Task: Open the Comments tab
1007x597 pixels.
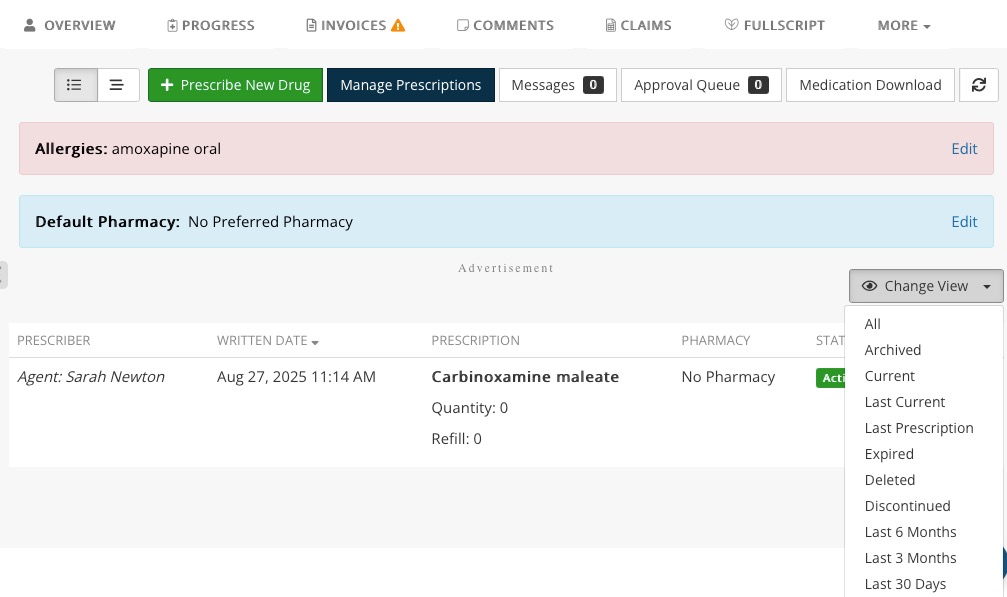Action: [x=505, y=26]
